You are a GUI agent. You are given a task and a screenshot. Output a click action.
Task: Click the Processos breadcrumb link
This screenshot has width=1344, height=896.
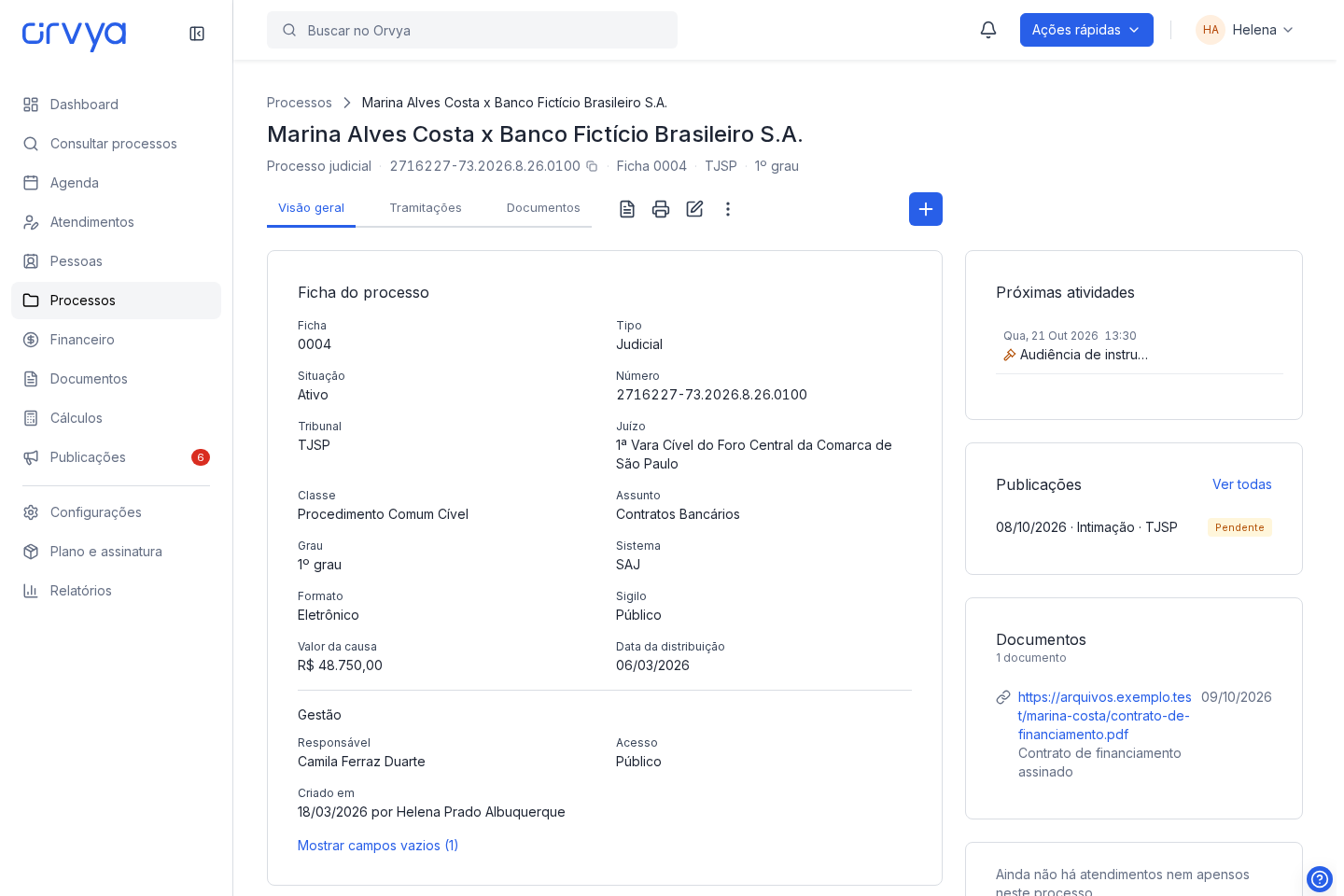coord(300,103)
